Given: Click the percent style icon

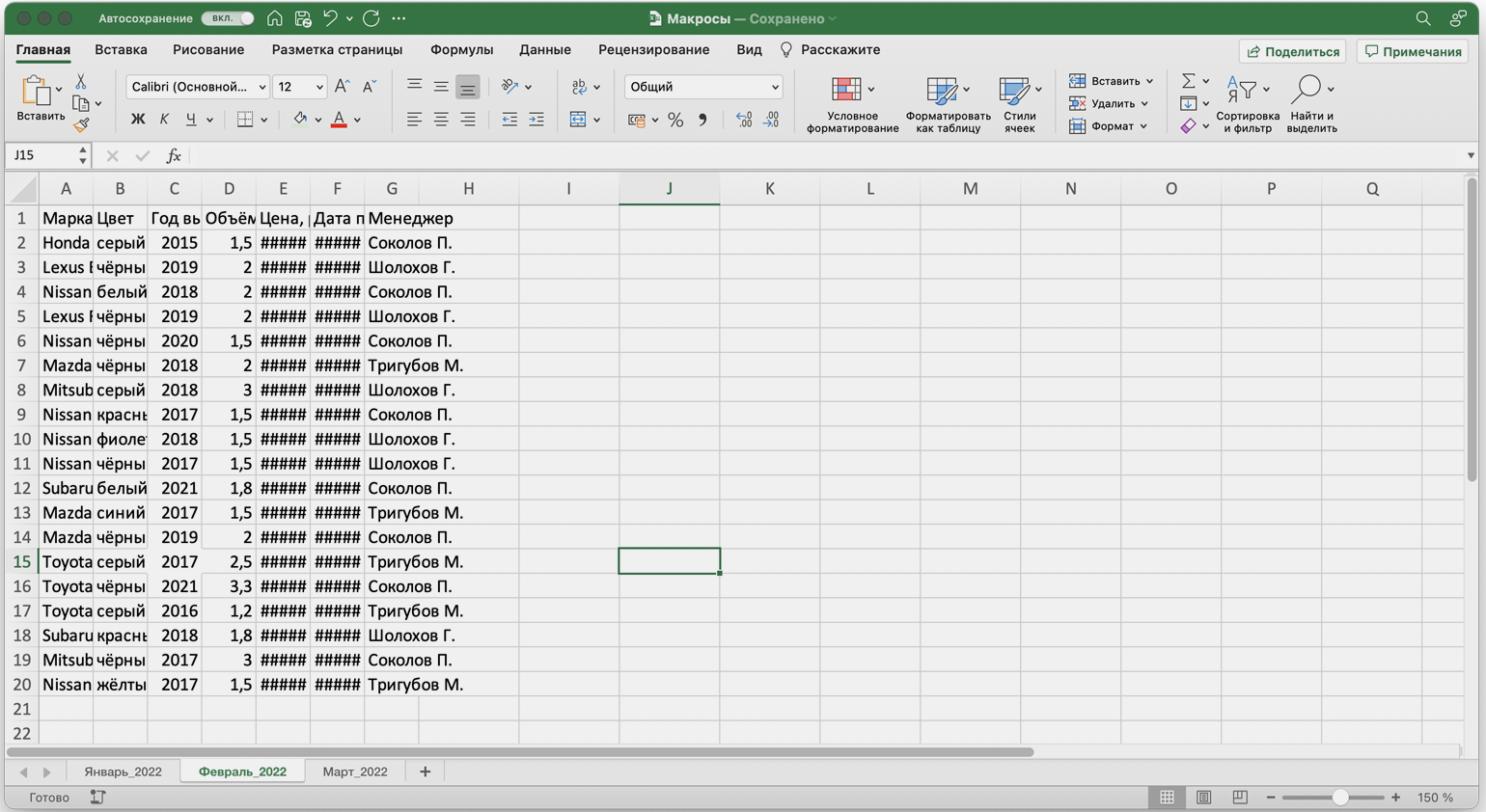Looking at the screenshot, I should [x=675, y=121].
